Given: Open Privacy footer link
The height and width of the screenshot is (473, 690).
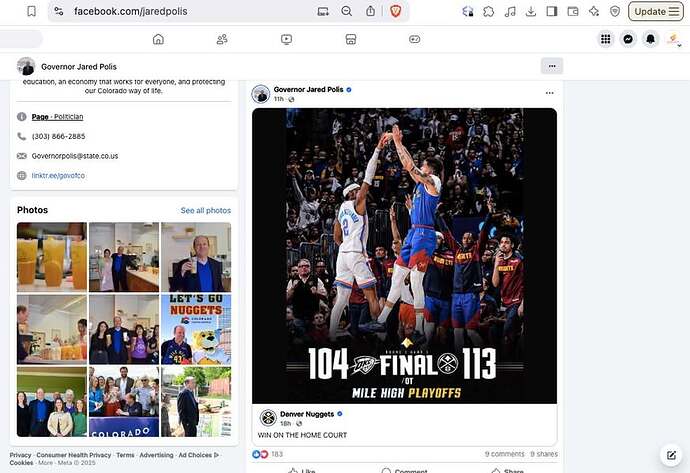Looking at the screenshot, I should pos(20,455).
